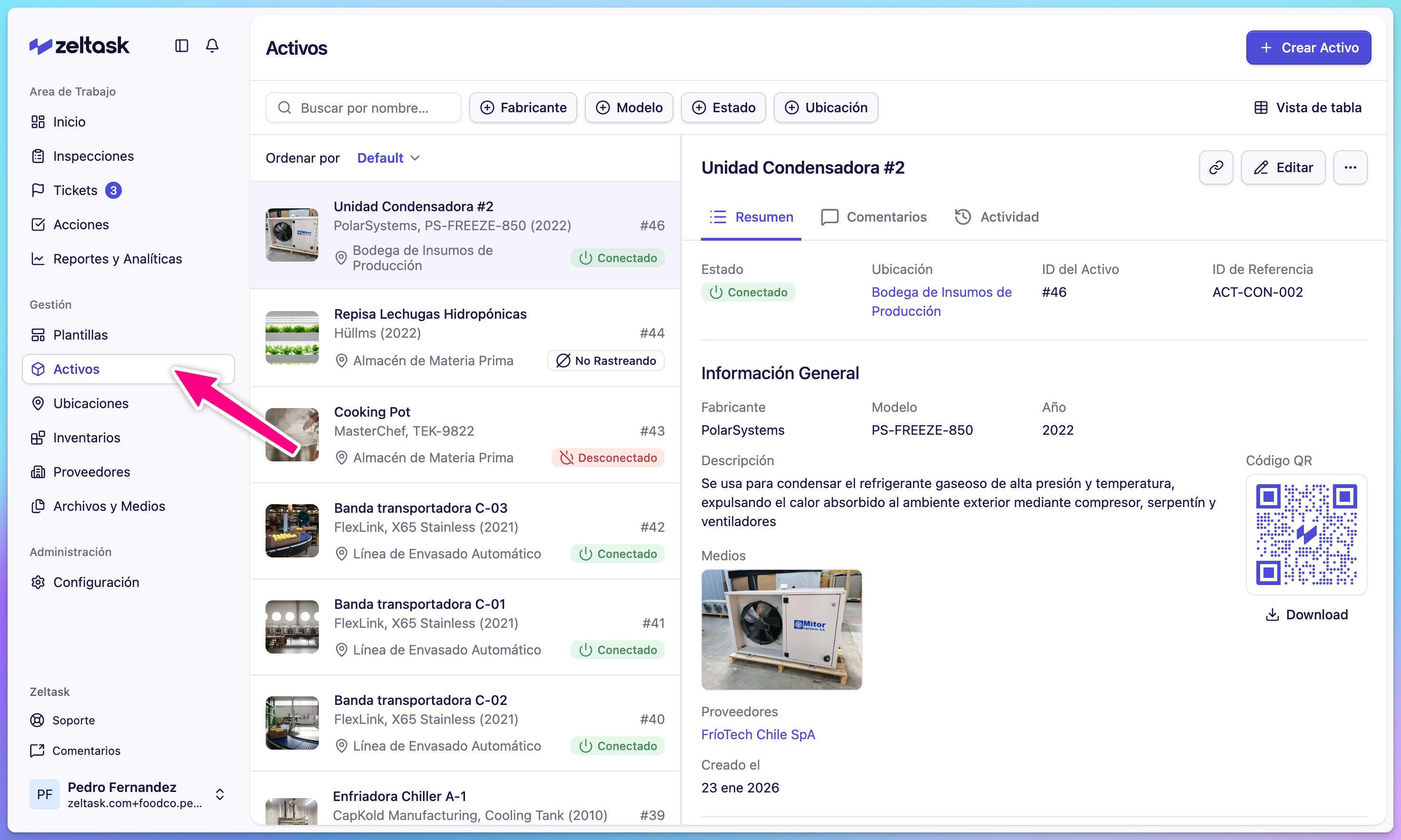Copy asset link using the chain icon
This screenshot has height=840, width=1401.
tap(1215, 167)
